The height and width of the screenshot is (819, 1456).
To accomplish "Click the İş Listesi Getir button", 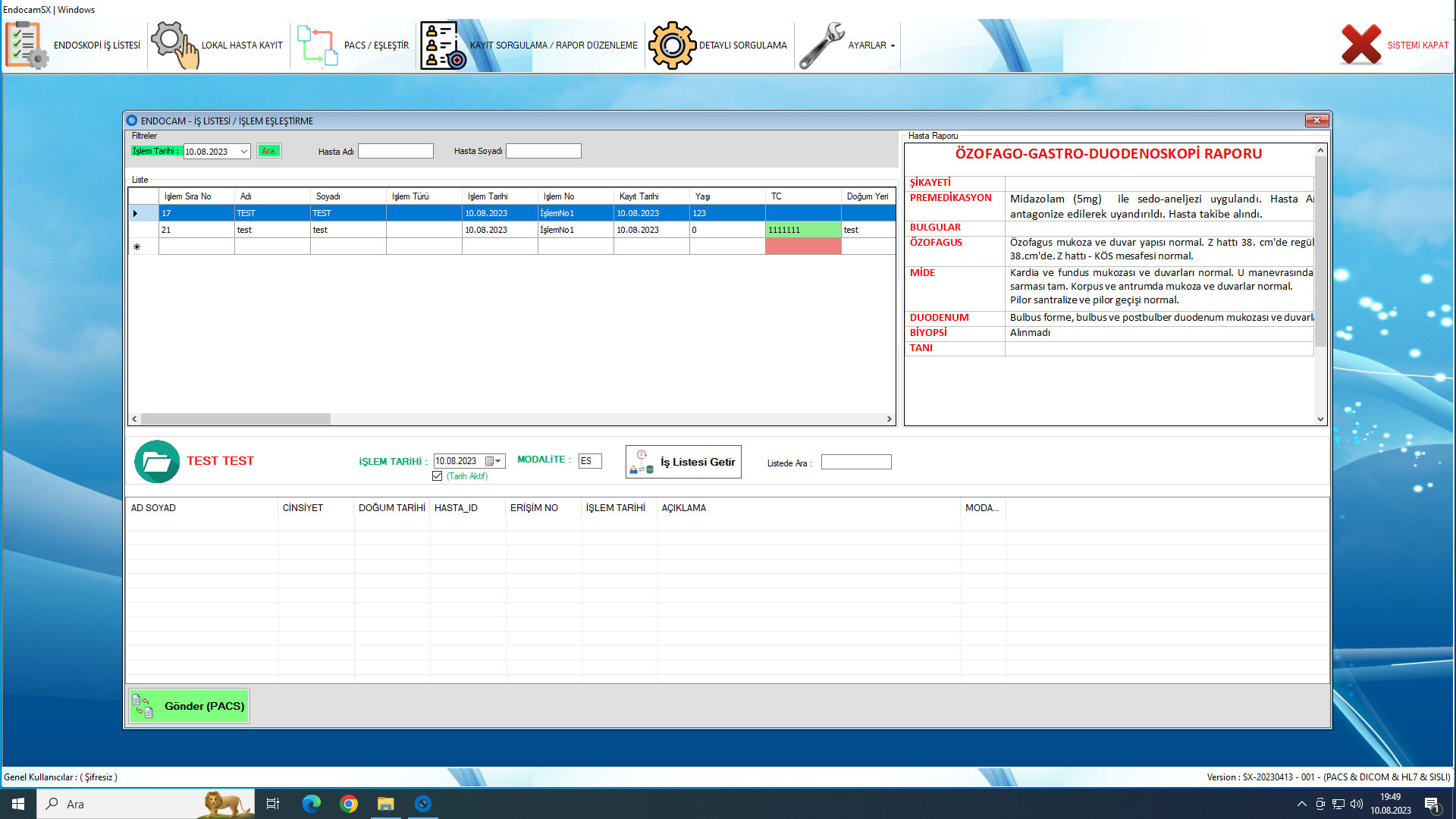I will pos(683,462).
